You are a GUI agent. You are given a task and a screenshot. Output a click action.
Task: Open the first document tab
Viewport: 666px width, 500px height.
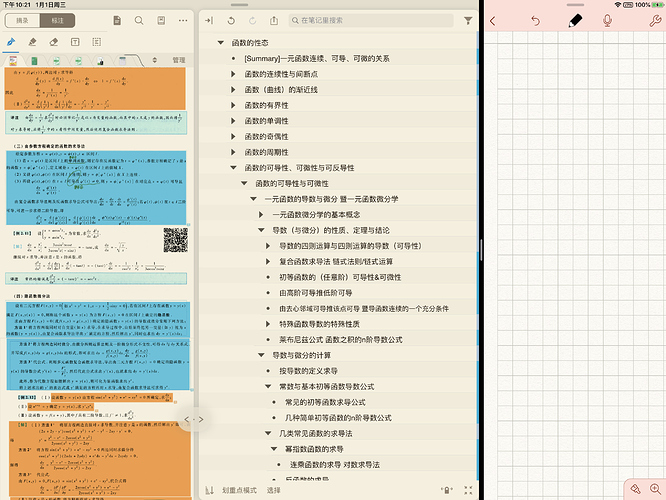(x=13, y=61)
